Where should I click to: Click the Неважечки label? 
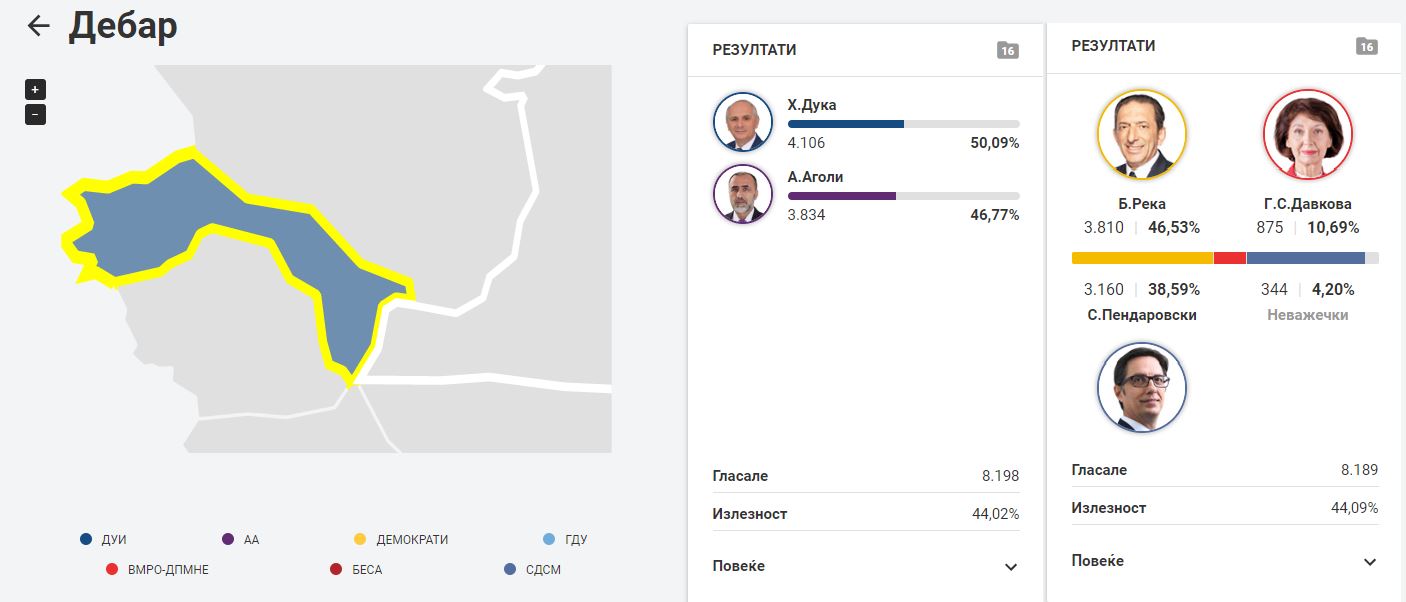1307,315
